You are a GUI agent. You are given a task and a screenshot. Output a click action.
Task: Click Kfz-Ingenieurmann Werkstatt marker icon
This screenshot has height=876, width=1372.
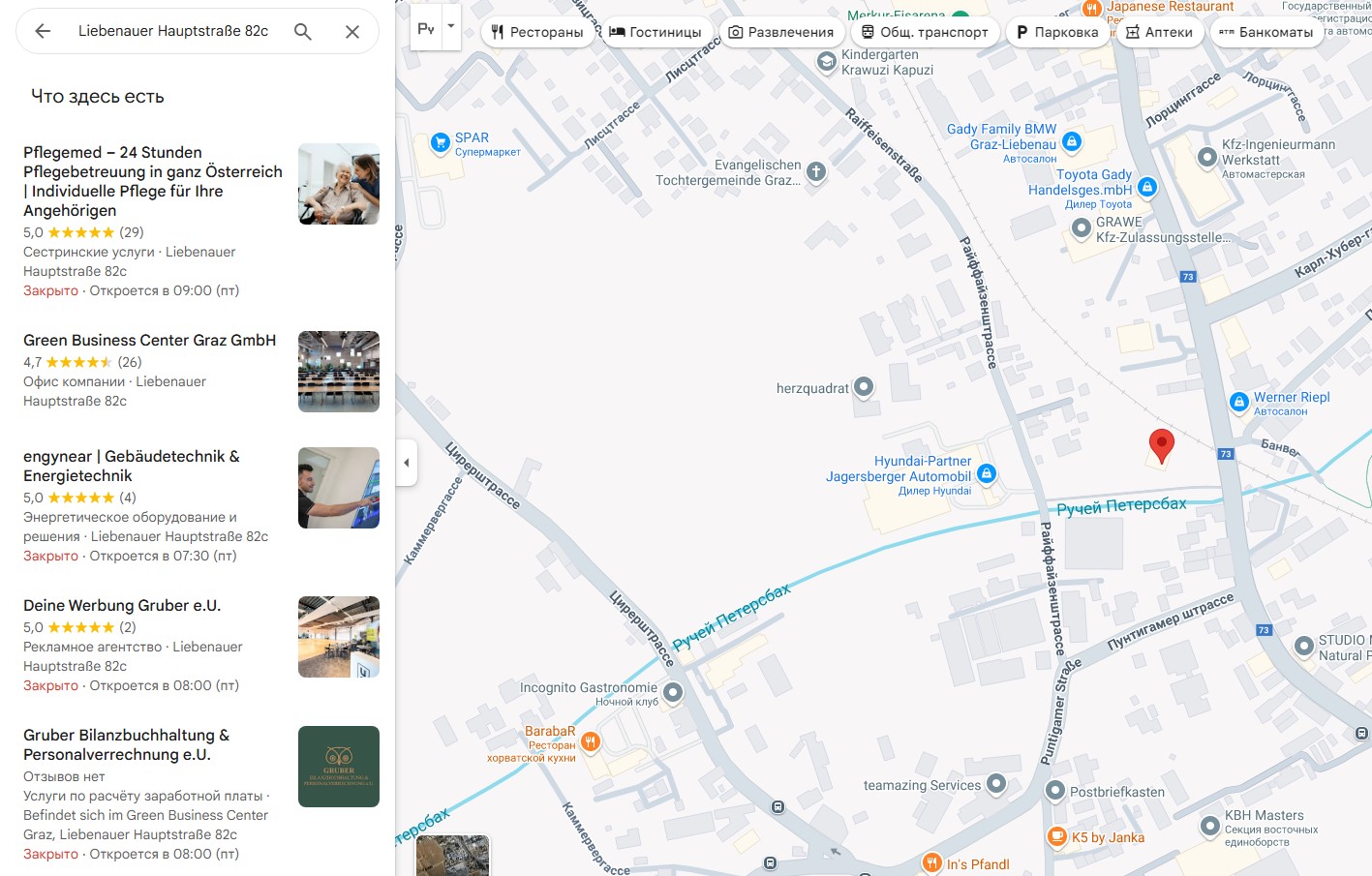[1207, 157]
